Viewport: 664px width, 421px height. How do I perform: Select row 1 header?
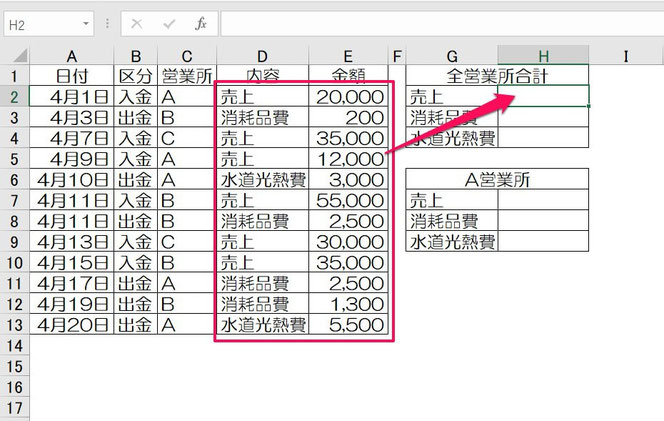tap(14, 76)
